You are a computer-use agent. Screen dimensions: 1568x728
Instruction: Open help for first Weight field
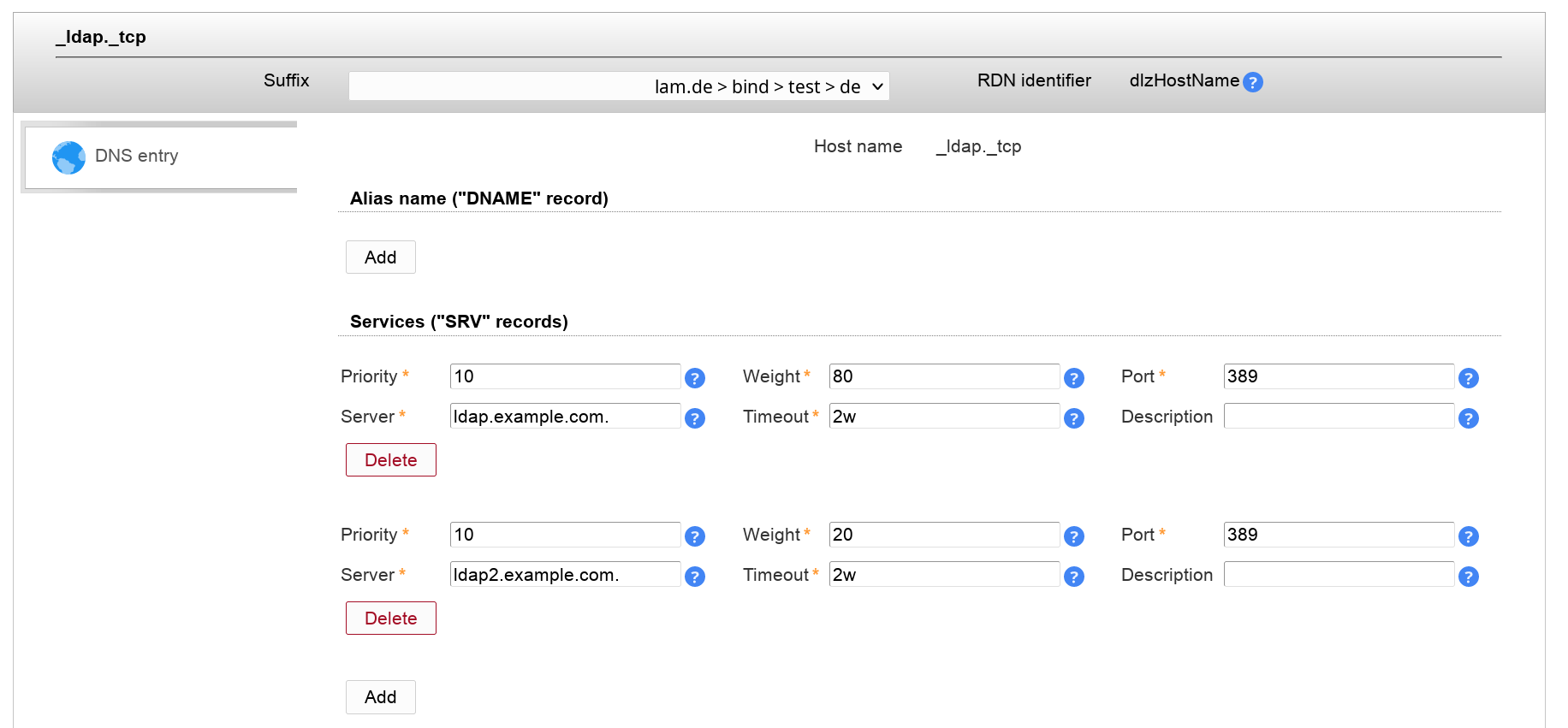pyautogui.click(x=1073, y=378)
